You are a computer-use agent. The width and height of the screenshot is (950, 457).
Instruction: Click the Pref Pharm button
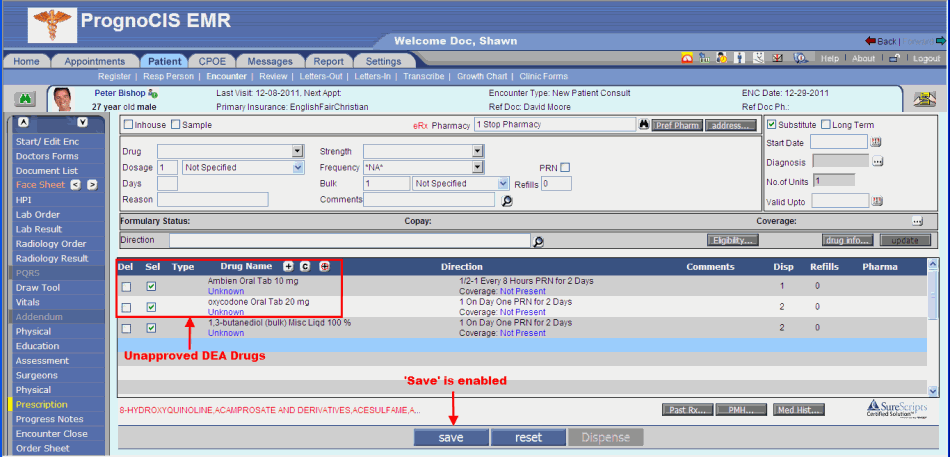(x=677, y=125)
